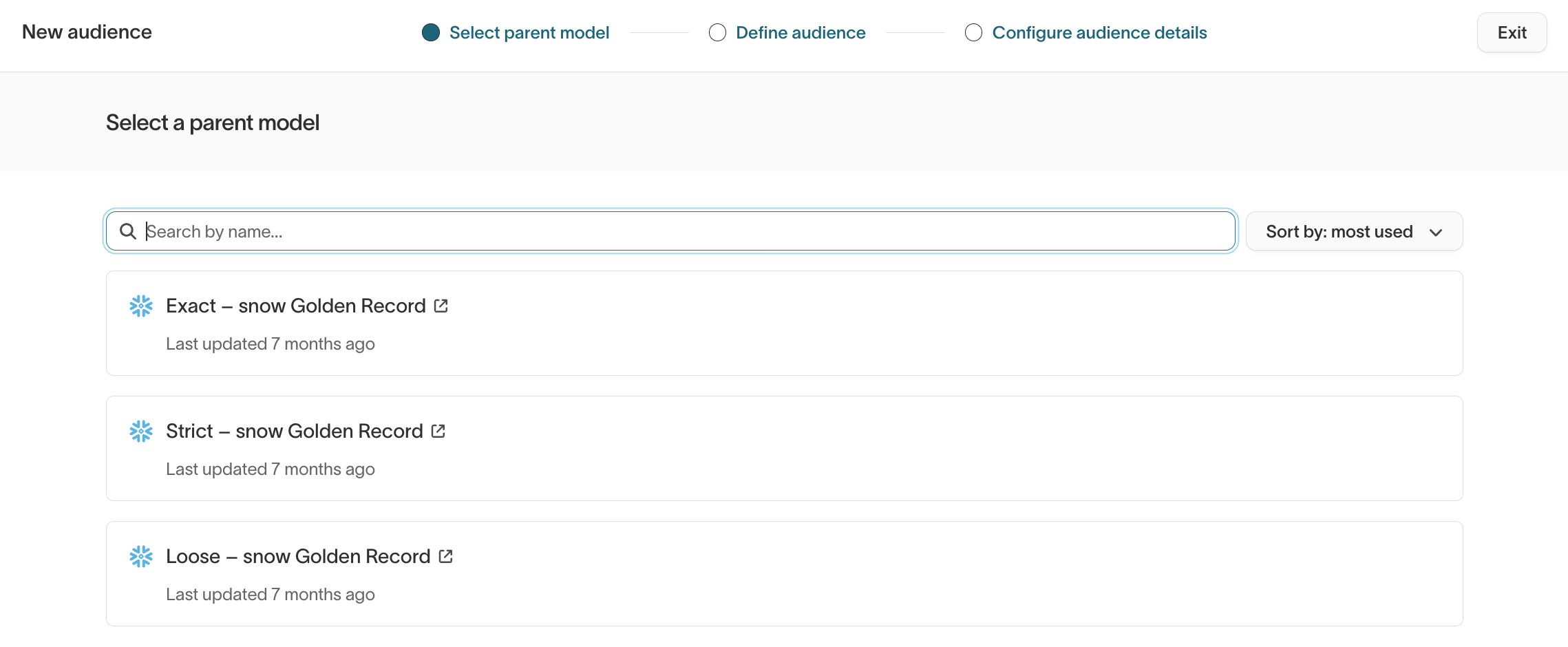Click the external link icon beside Strict model
This screenshot has height=647, width=1568.
coord(438,431)
